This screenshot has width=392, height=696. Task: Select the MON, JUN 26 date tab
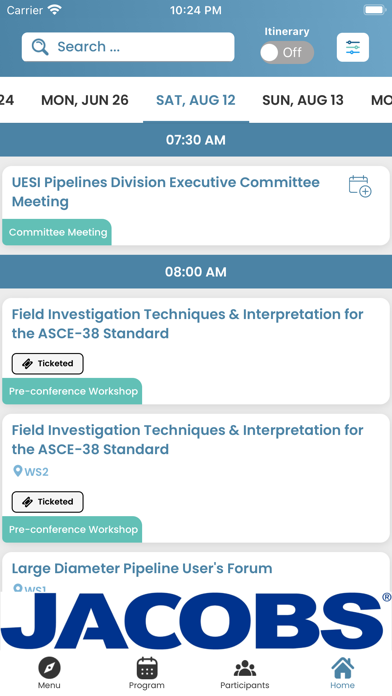pyautogui.click(x=85, y=100)
